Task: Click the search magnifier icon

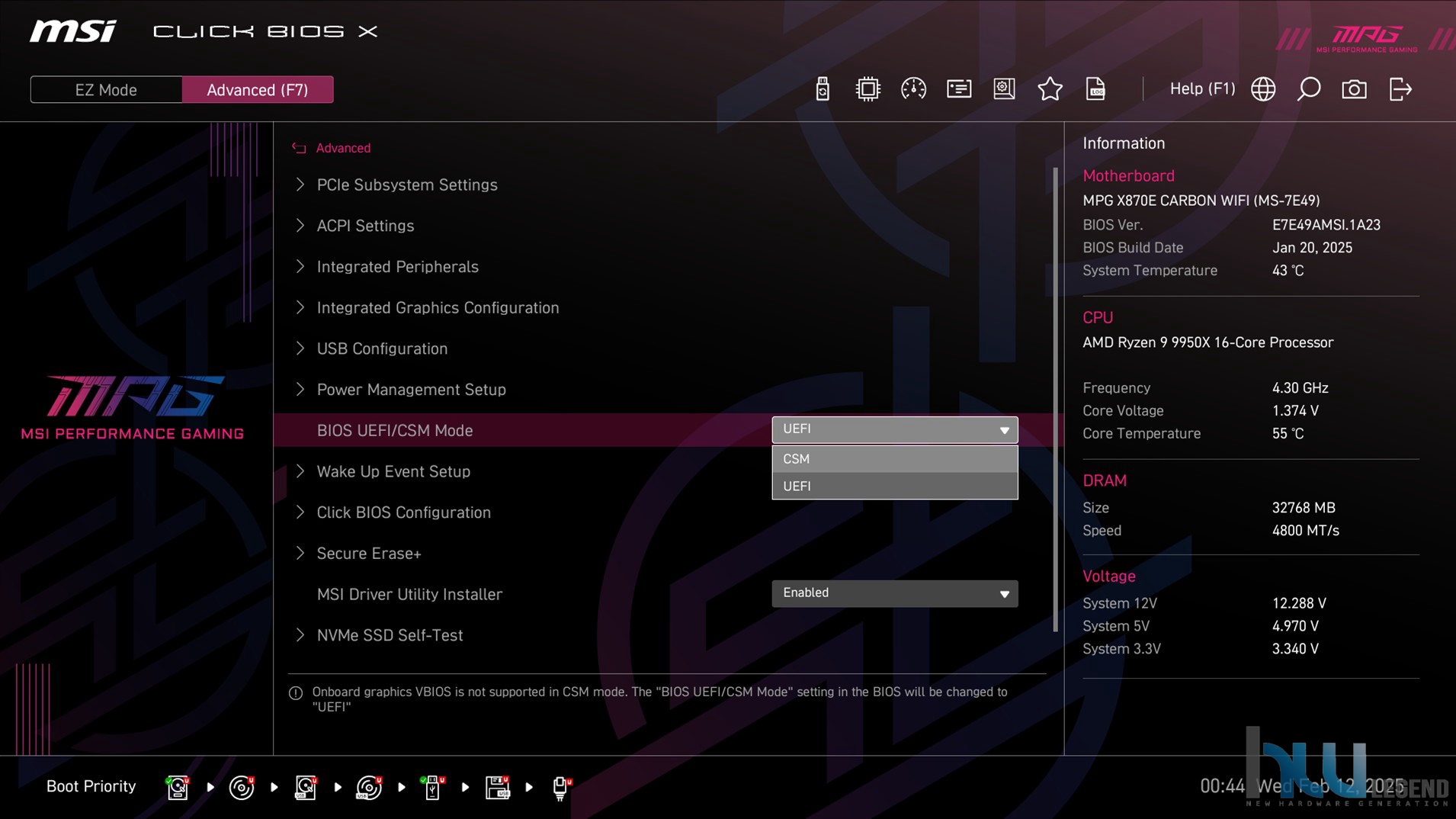Action: (x=1309, y=89)
